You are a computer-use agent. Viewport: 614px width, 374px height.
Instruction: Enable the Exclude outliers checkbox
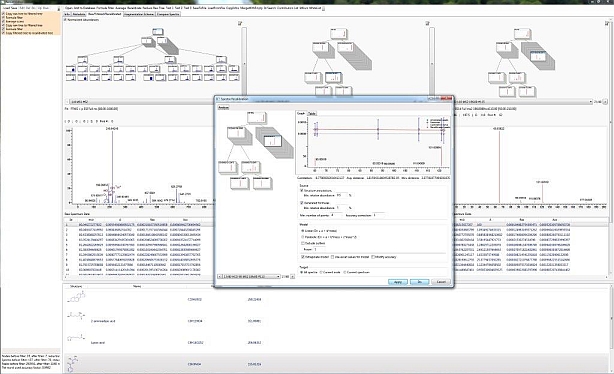302,243
